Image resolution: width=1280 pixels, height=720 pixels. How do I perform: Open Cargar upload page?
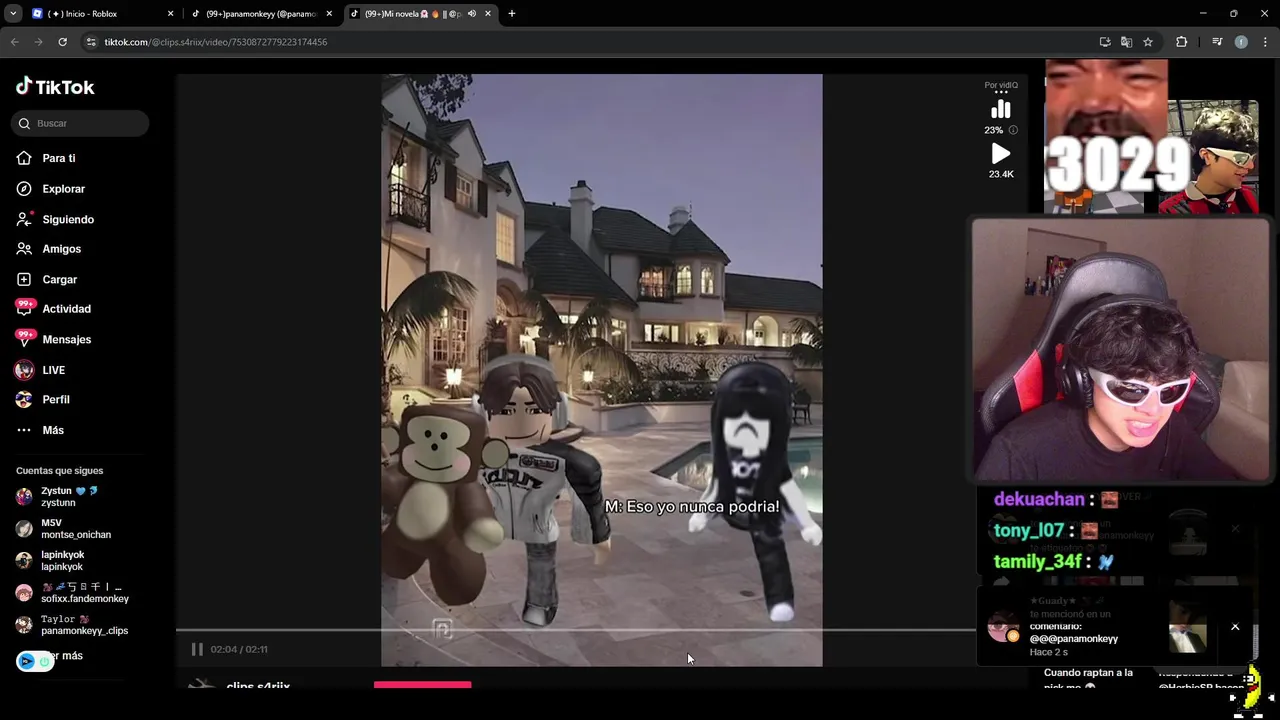coord(59,280)
